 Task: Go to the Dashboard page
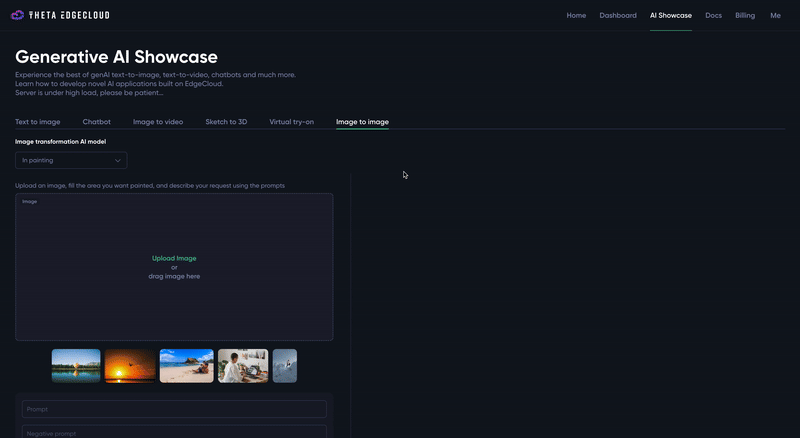(x=618, y=15)
